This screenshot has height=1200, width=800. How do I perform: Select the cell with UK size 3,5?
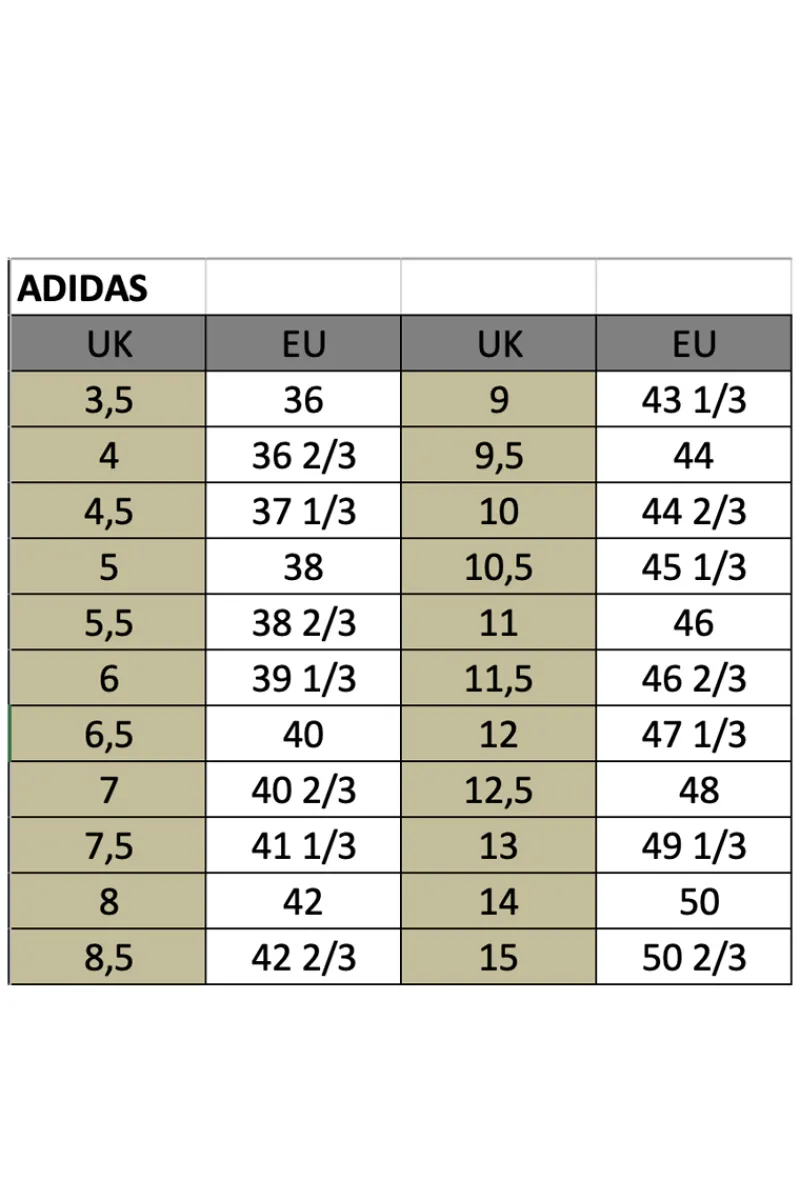108,400
